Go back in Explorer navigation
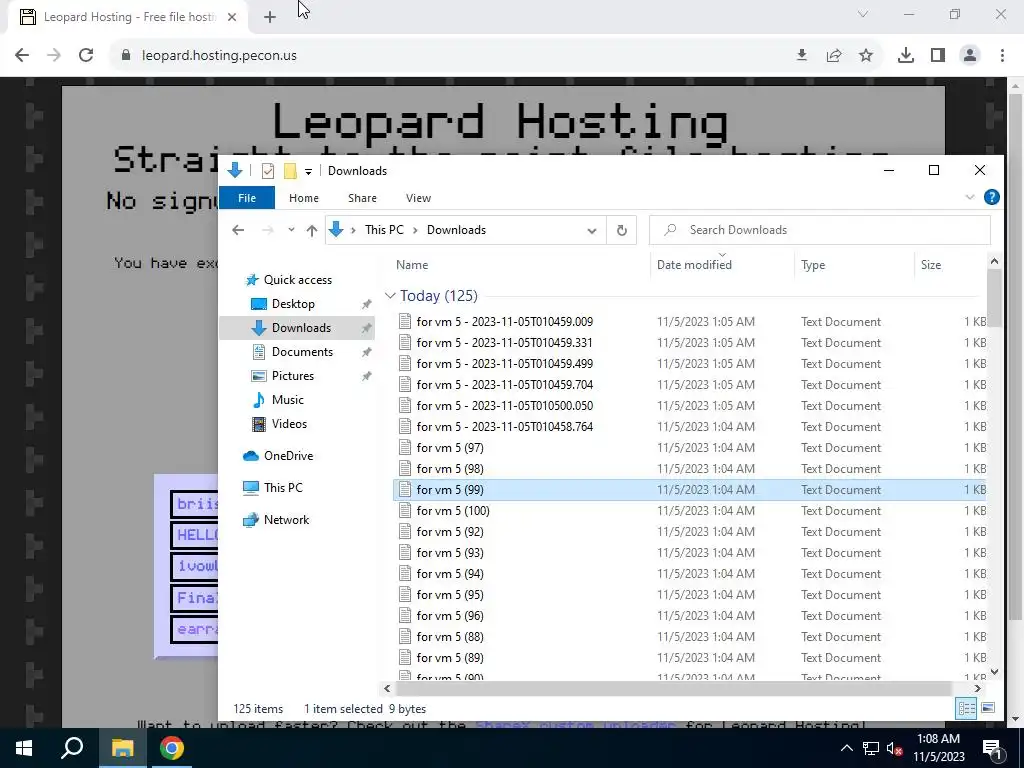 (x=238, y=230)
